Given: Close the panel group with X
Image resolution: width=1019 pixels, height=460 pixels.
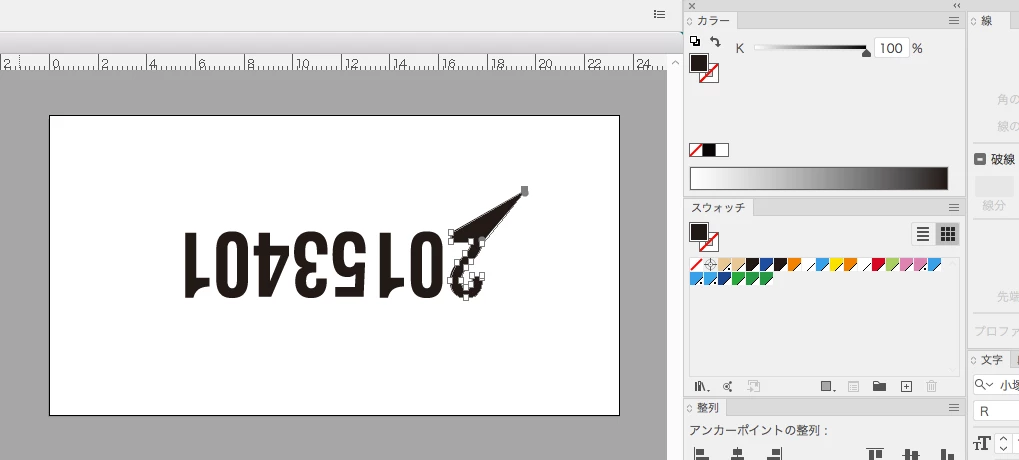Looking at the screenshot, I should [x=691, y=5].
